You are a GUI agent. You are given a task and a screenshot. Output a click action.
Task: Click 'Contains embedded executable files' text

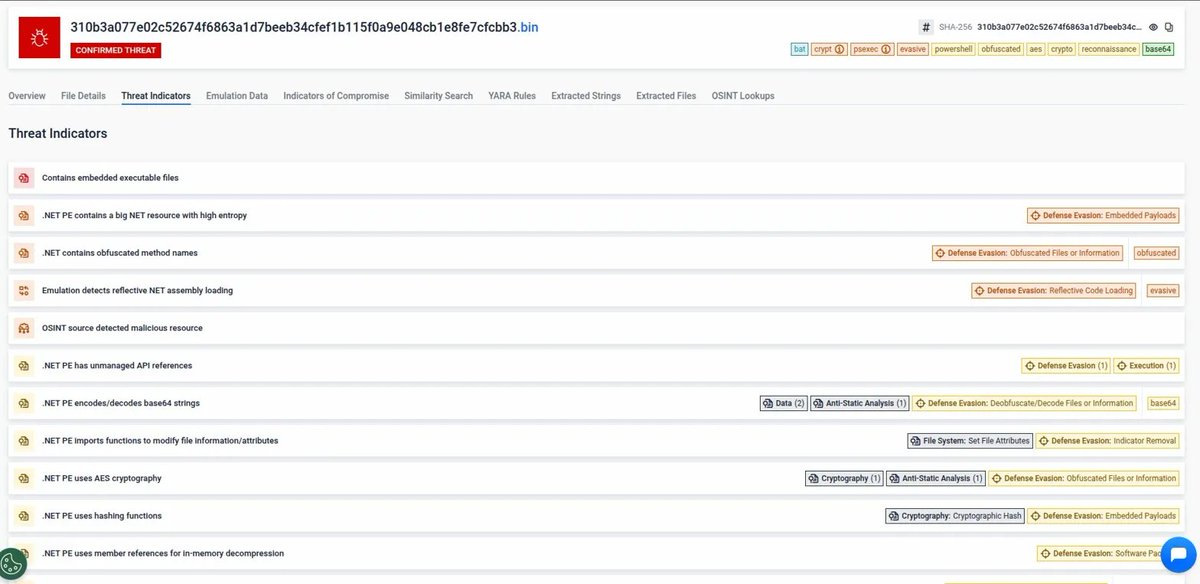point(110,178)
